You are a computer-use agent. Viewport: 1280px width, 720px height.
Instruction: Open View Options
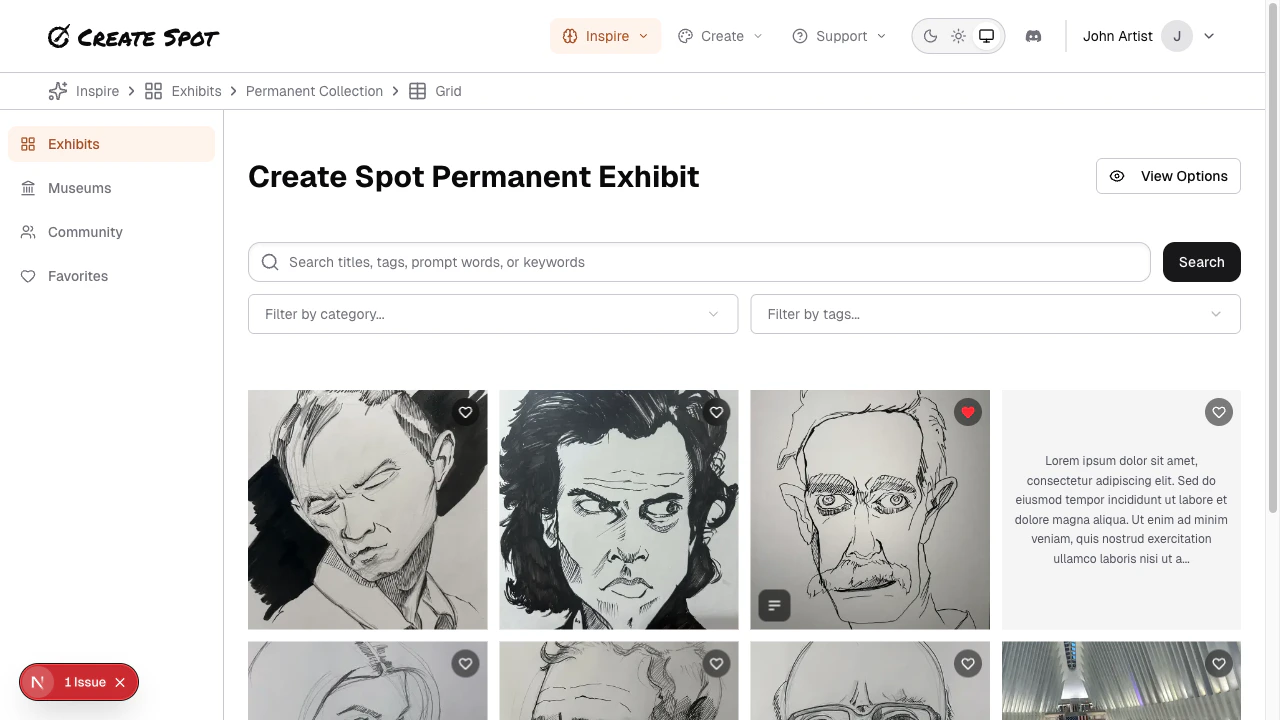pyautogui.click(x=1168, y=176)
